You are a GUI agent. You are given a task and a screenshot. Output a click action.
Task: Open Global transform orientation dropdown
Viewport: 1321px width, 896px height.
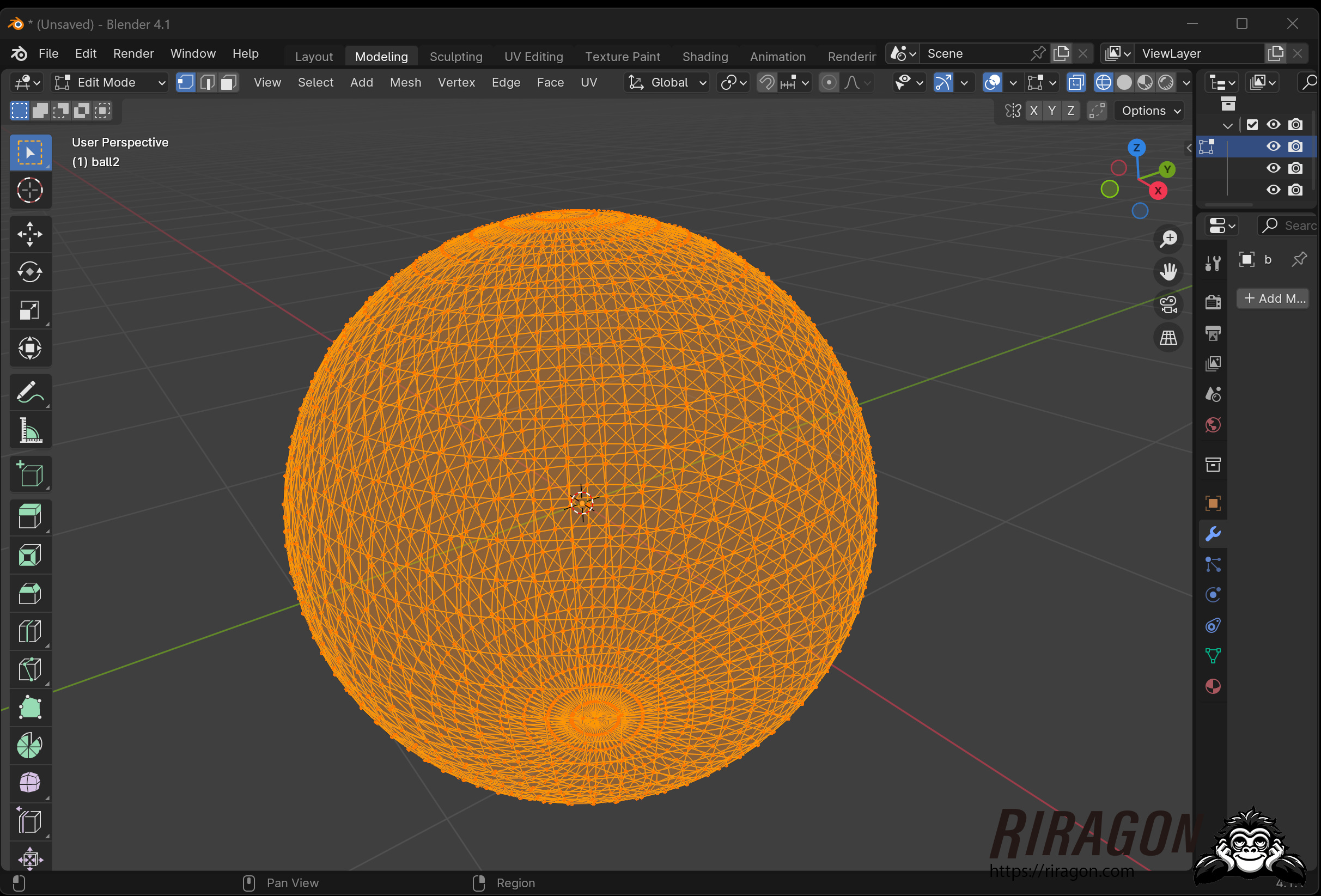[x=667, y=82]
